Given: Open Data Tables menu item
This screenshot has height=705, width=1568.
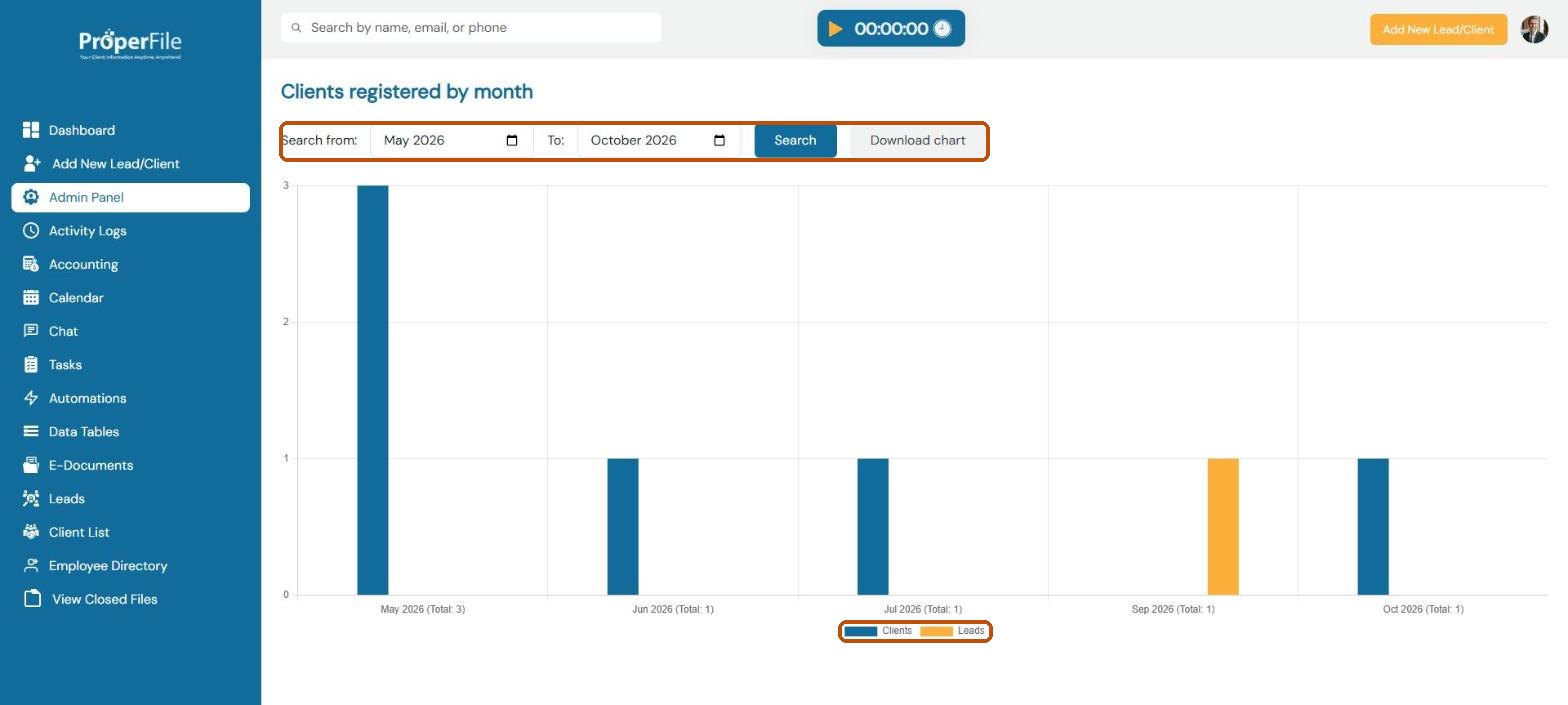Looking at the screenshot, I should [130, 431].
